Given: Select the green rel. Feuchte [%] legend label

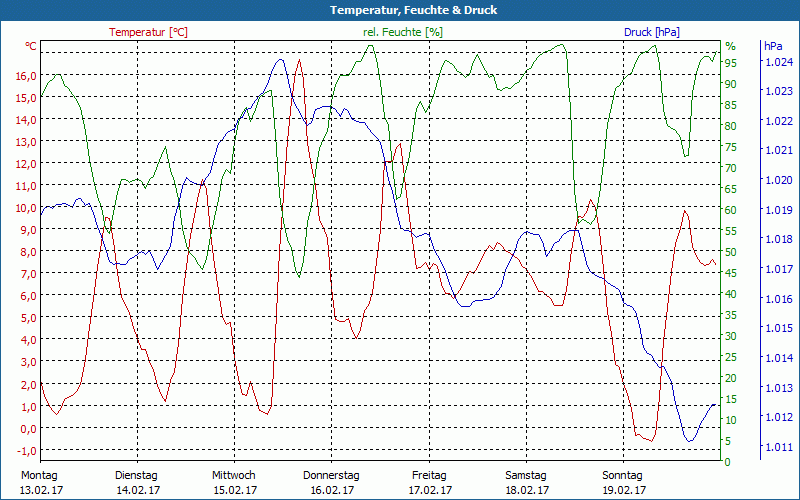Looking at the screenshot, I should point(402,32).
